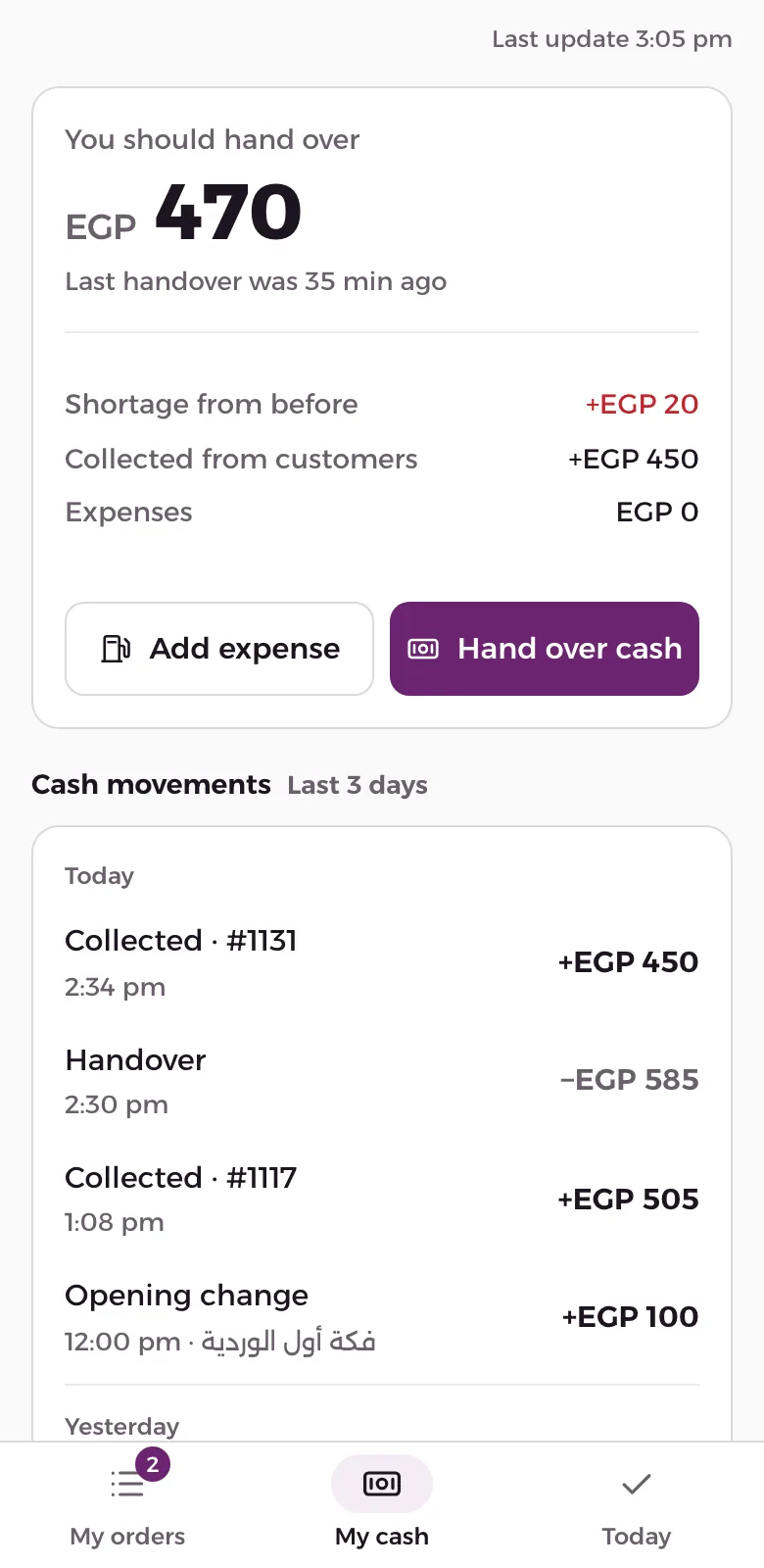Open the Today checkmark icon
The image size is (764, 1568).
click(637, 1484)
